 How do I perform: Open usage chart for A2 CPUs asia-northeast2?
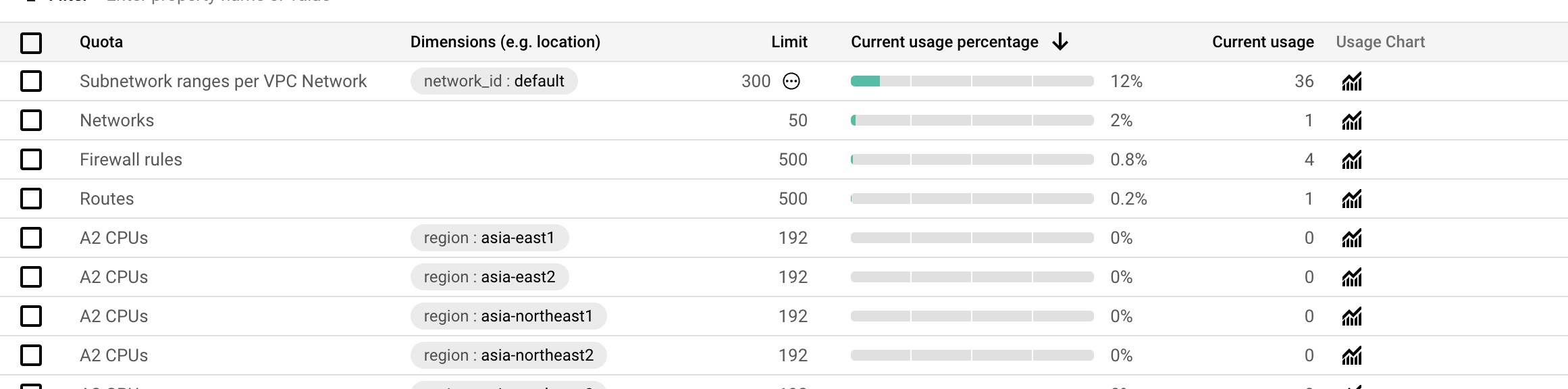tap(1352, 356)
